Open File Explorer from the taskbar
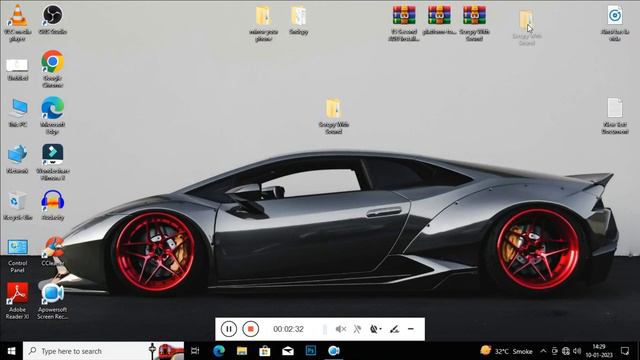 point(242,351)
